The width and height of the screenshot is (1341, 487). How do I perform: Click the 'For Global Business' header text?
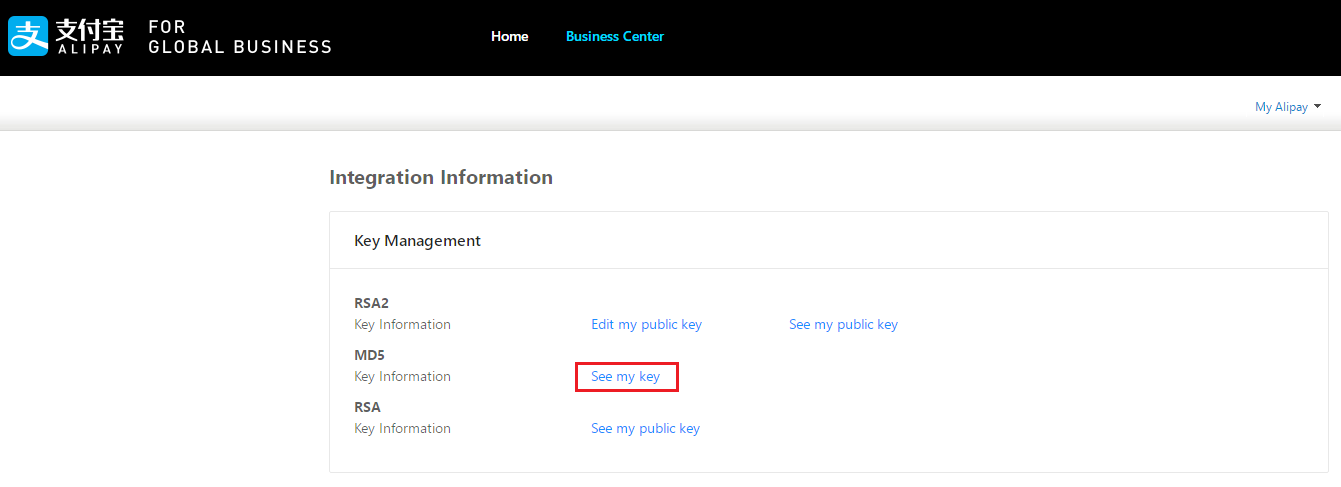239,37
